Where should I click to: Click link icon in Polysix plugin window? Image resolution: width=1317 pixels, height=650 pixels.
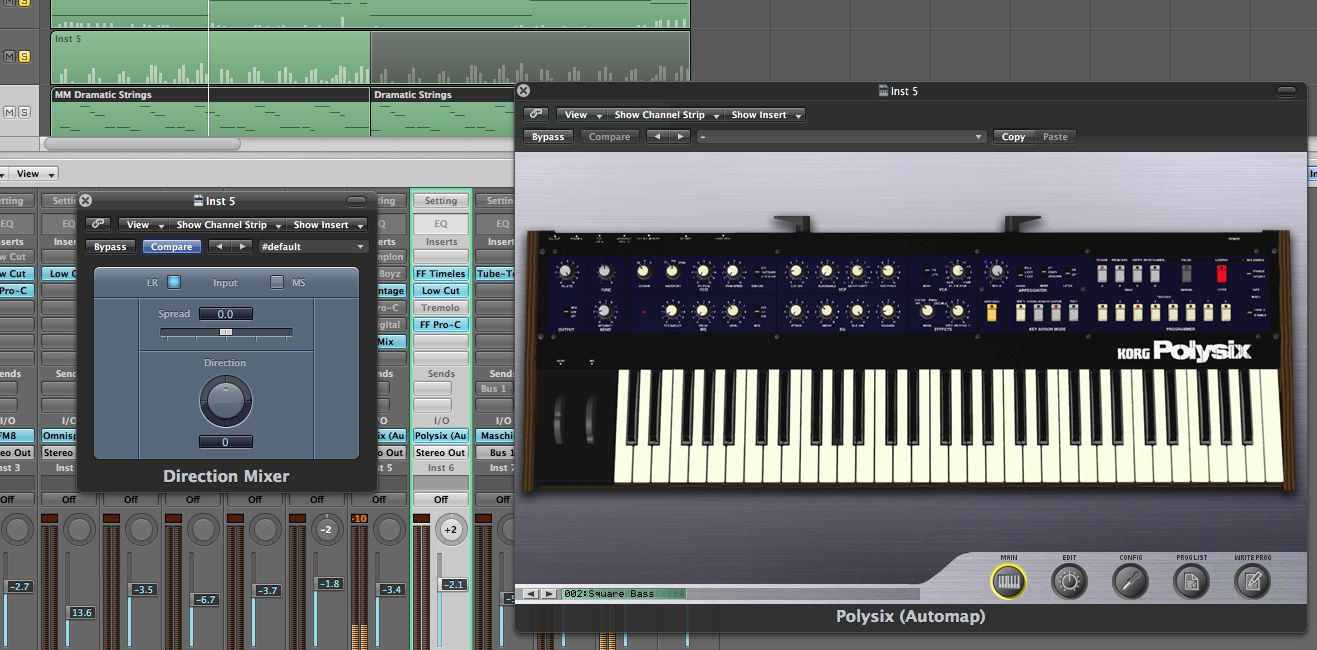click(536, 115)
